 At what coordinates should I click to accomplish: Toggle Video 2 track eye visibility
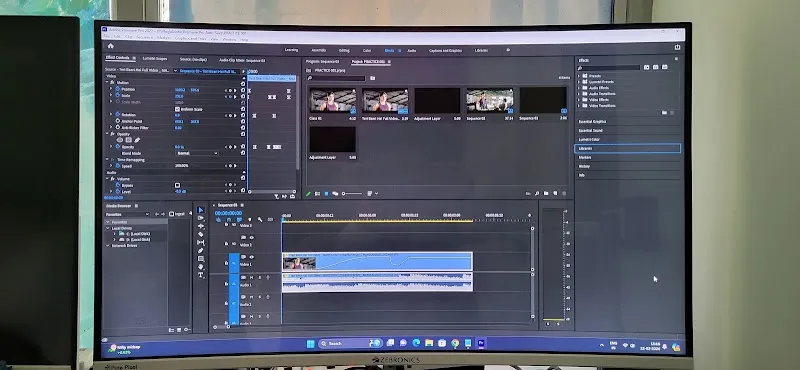251,237
